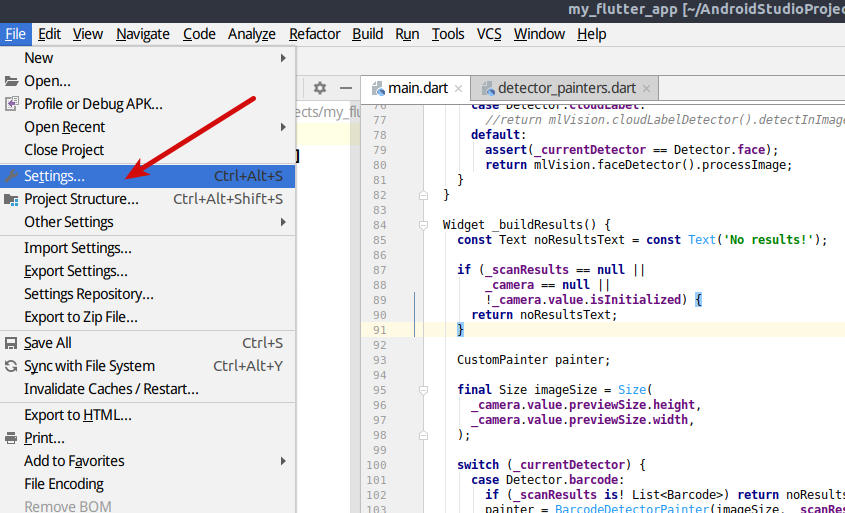Image resolution: width=845 pixels, height=513 pixels.
Task: Click the CustomPainter painter declaration
Action: [534, 360]
